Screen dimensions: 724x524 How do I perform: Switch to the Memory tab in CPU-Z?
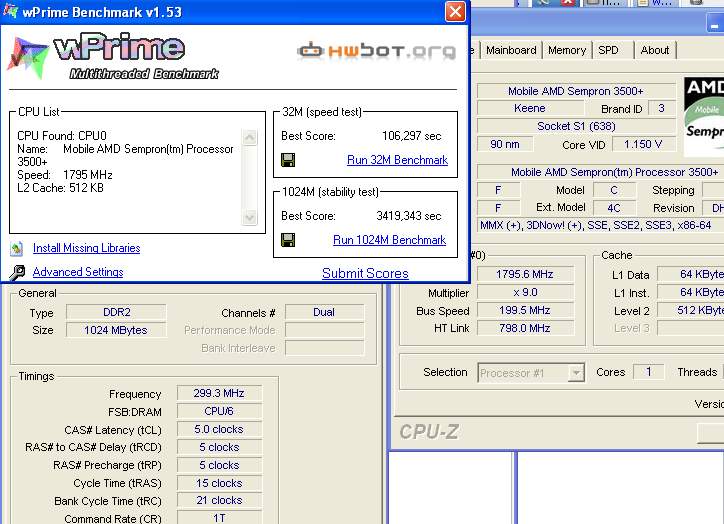[567, 50]
